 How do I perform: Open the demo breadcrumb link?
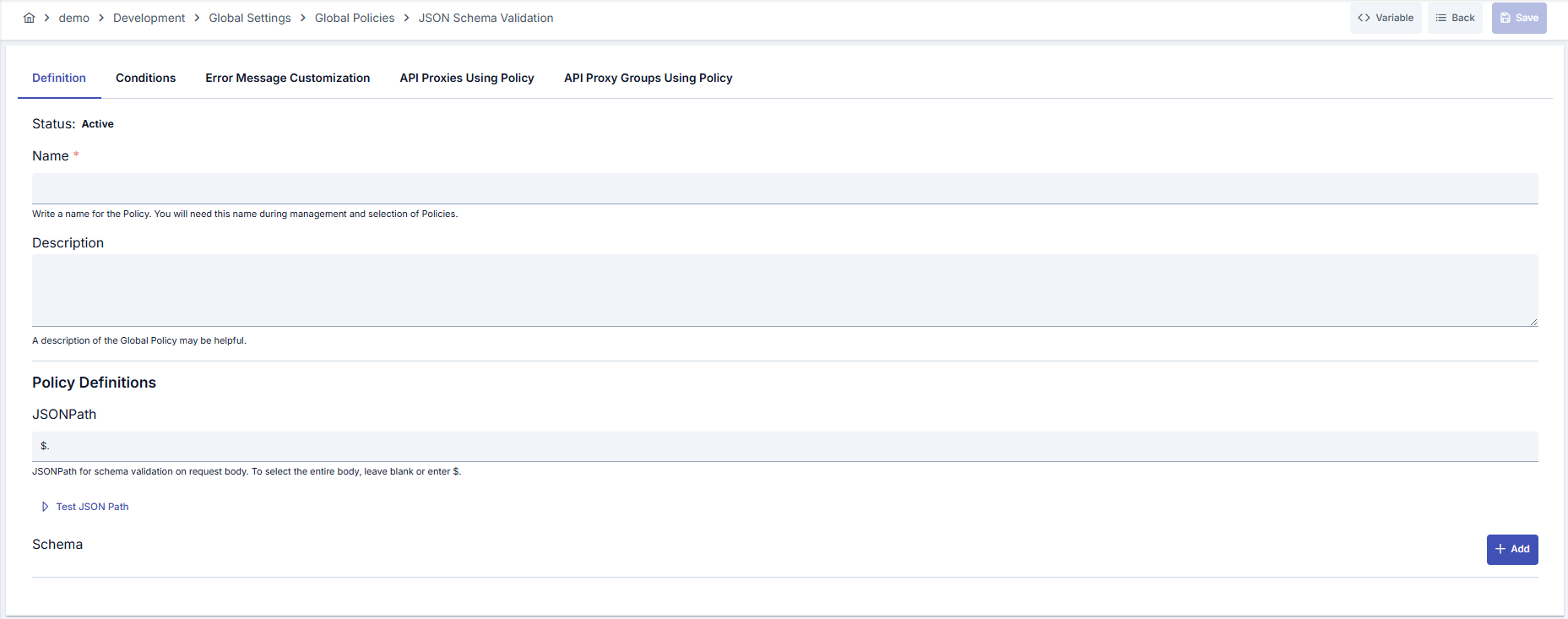pos(73,18)
